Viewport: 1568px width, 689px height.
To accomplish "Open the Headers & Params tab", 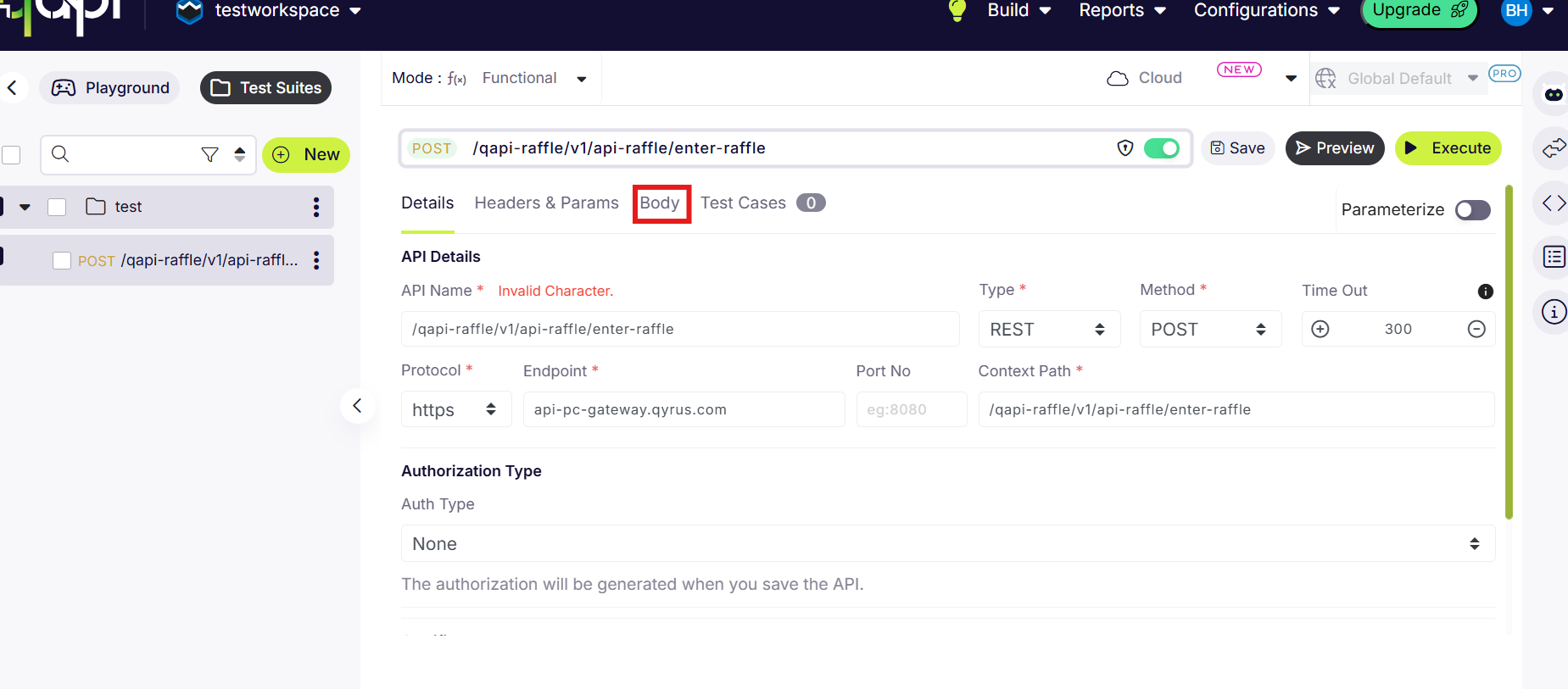I will tap(546, 203).
